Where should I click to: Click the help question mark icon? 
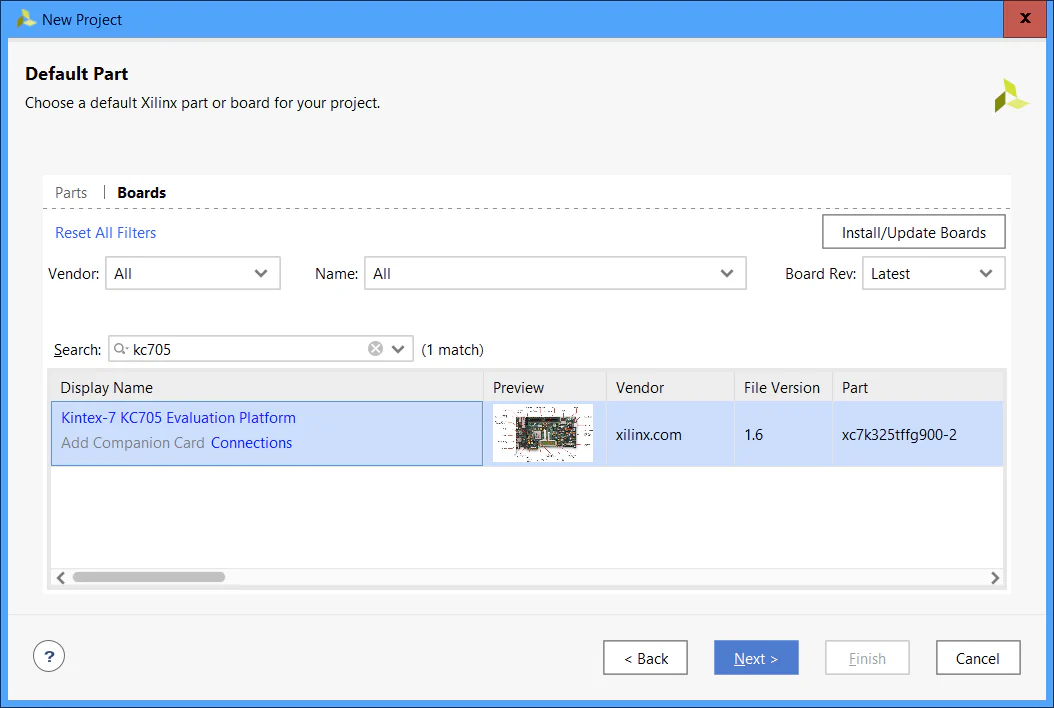tap(49, 656)
